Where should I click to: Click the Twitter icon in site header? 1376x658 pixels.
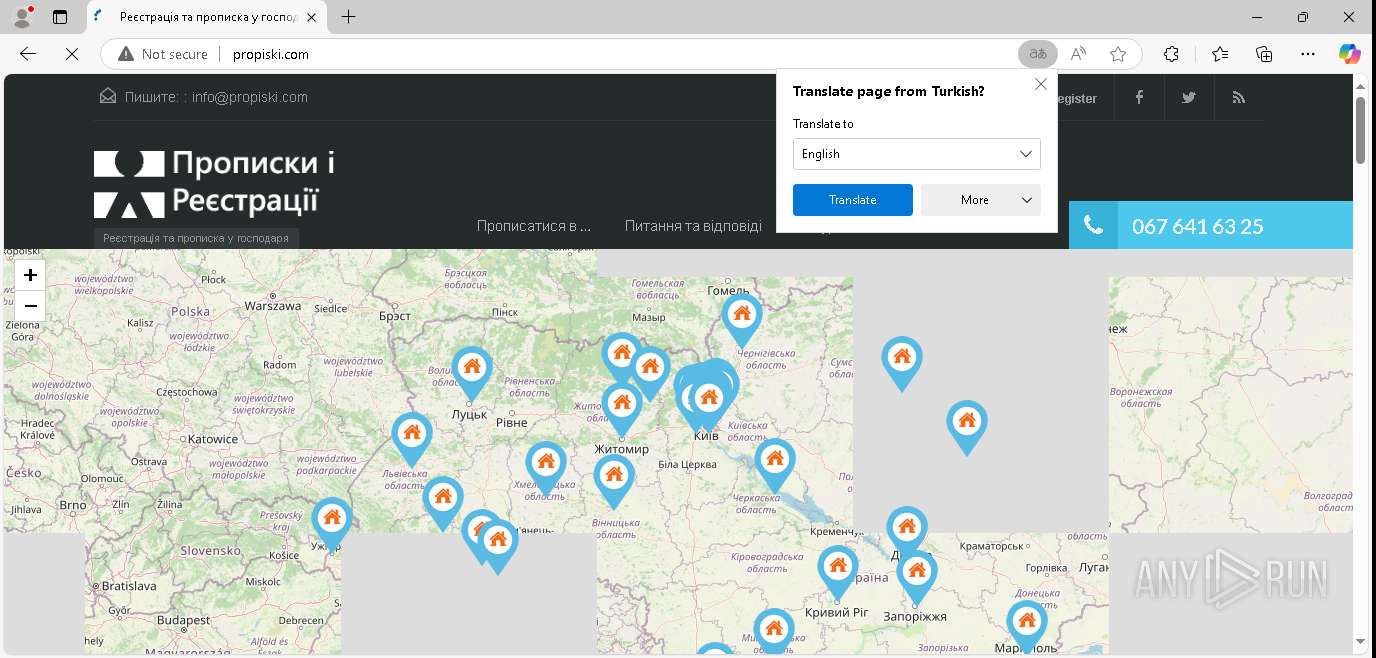pyautogui.click(x=1189, y=98)
